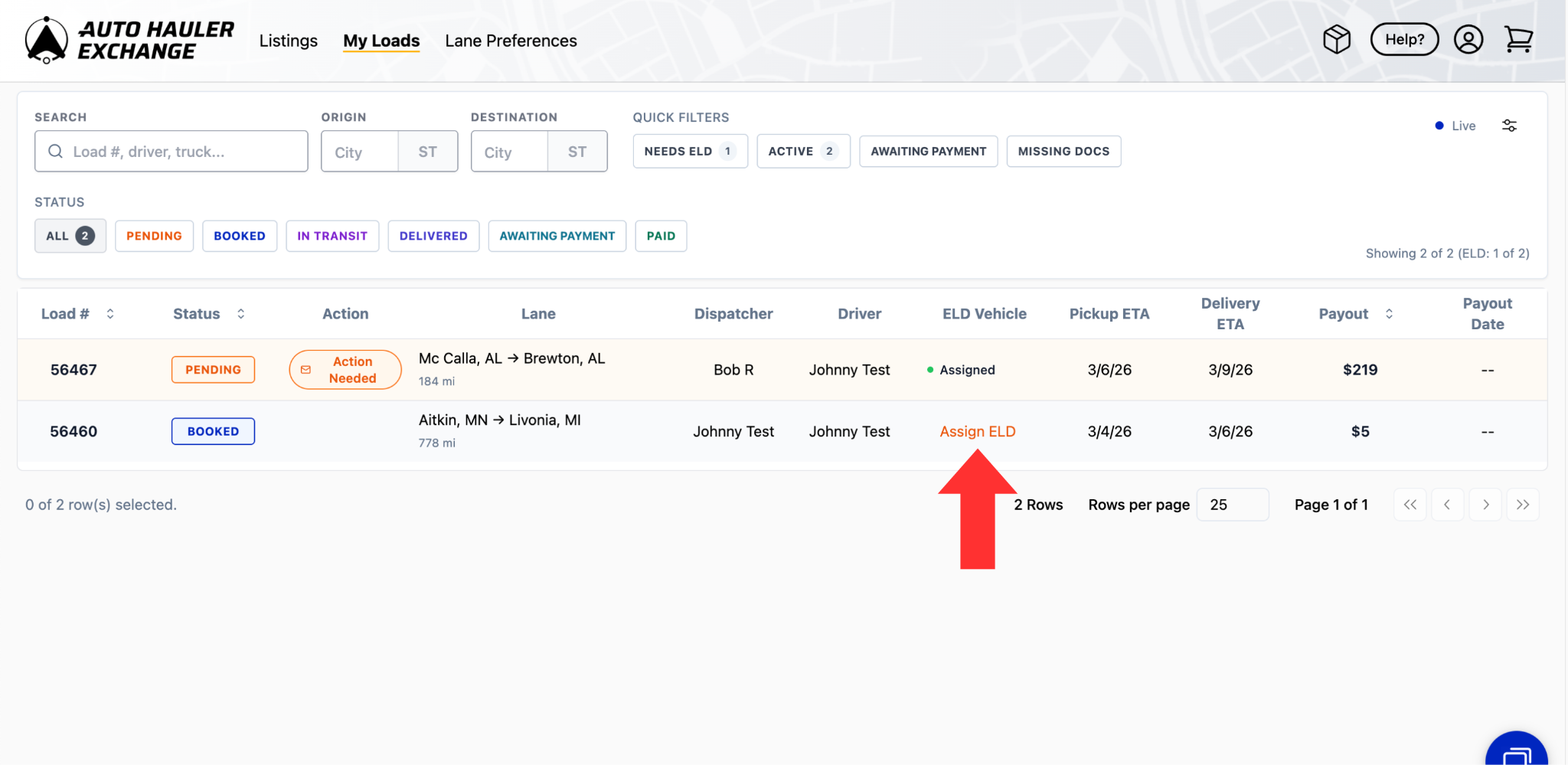1568x765 pixels.
Task: Toggle the Needs ELD quick filter
Action: (x=690, y=152)
